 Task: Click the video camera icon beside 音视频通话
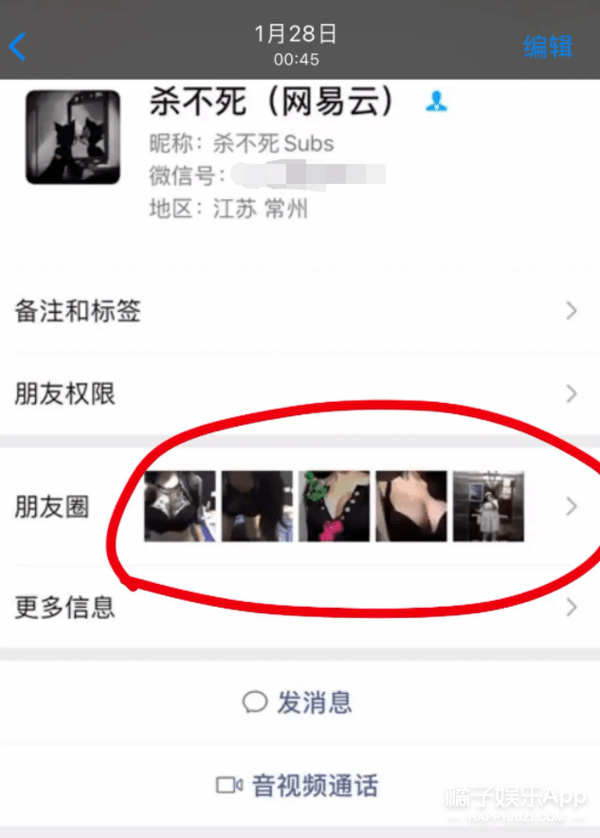pyautogui.click(x=229, y=785)
